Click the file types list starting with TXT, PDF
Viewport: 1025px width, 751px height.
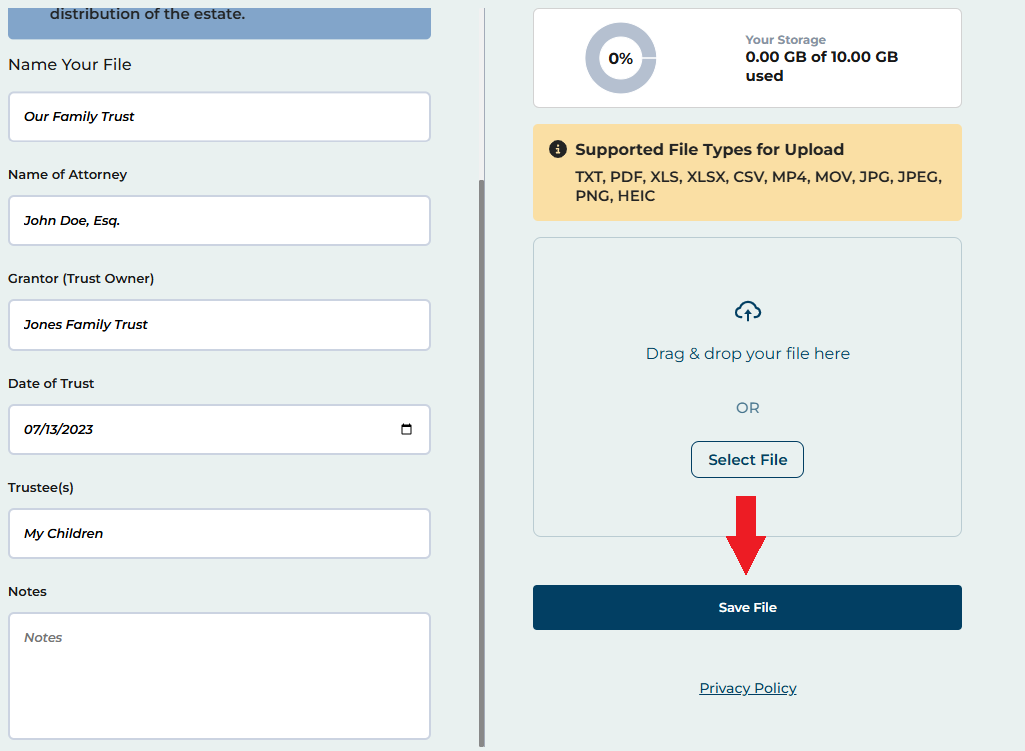click(758, 186)
